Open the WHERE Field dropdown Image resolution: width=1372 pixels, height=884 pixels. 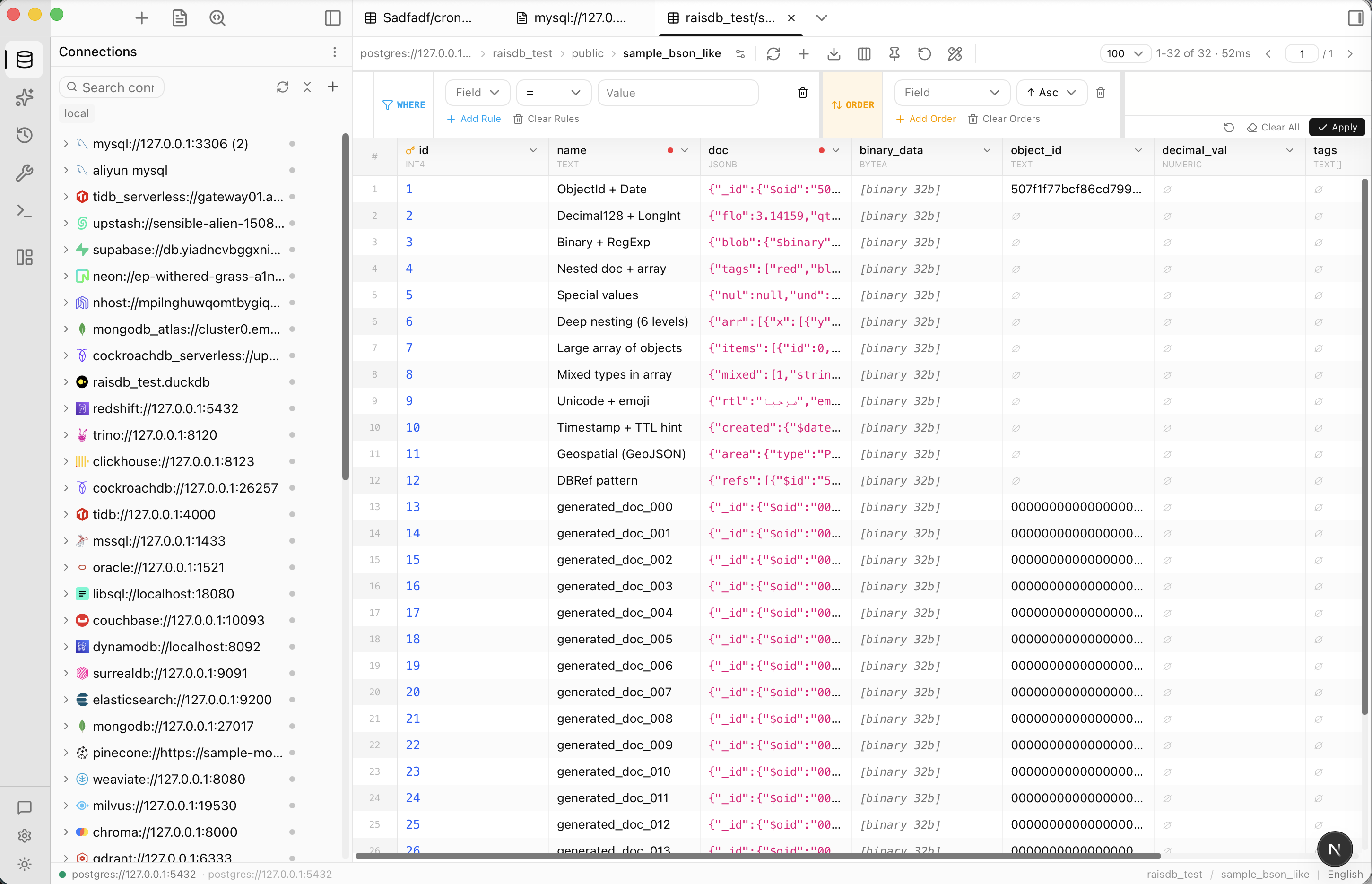click(478, 93)
